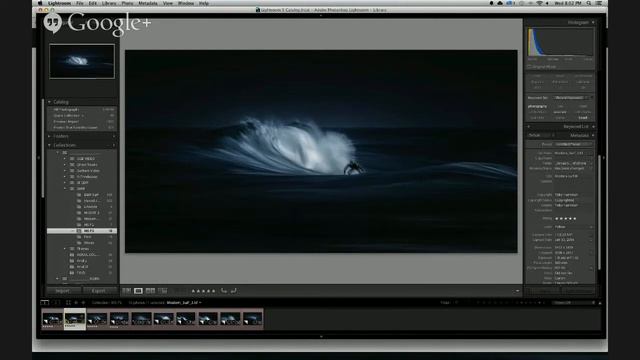Open the Photo menu

(127, 3)
